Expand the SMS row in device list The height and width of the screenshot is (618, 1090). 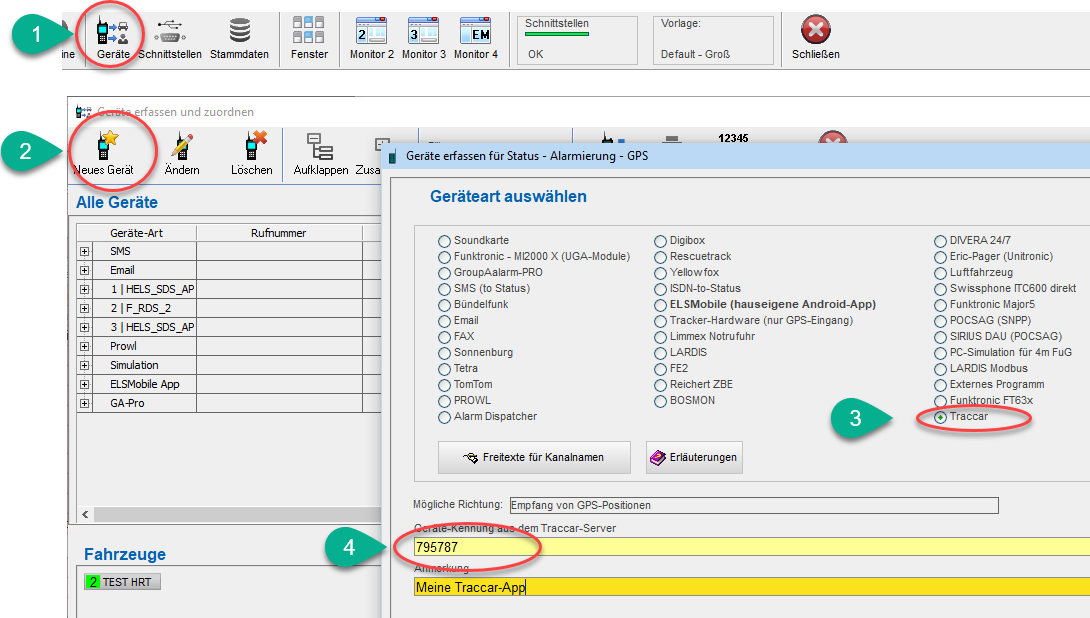click(x=84, y=252)
